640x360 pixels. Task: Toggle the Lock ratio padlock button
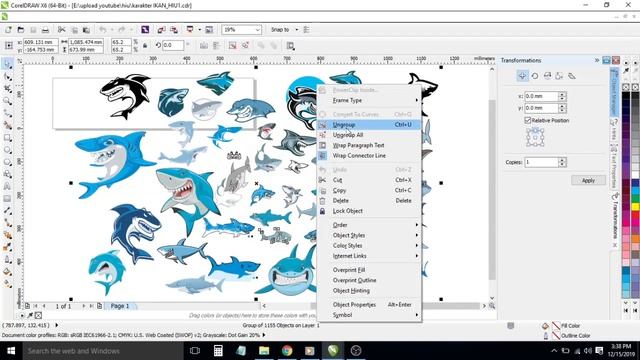pos(145,46)
